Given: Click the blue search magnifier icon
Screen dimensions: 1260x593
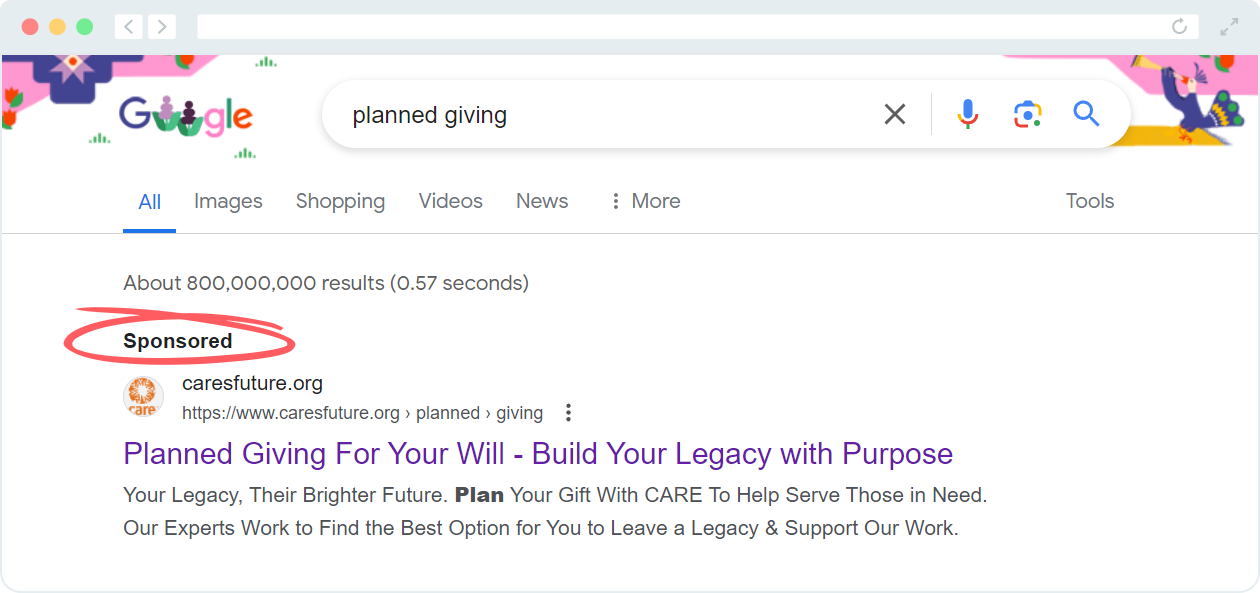Looking at the screenshot, I should pyautogui.click(x=1086, y=114).
